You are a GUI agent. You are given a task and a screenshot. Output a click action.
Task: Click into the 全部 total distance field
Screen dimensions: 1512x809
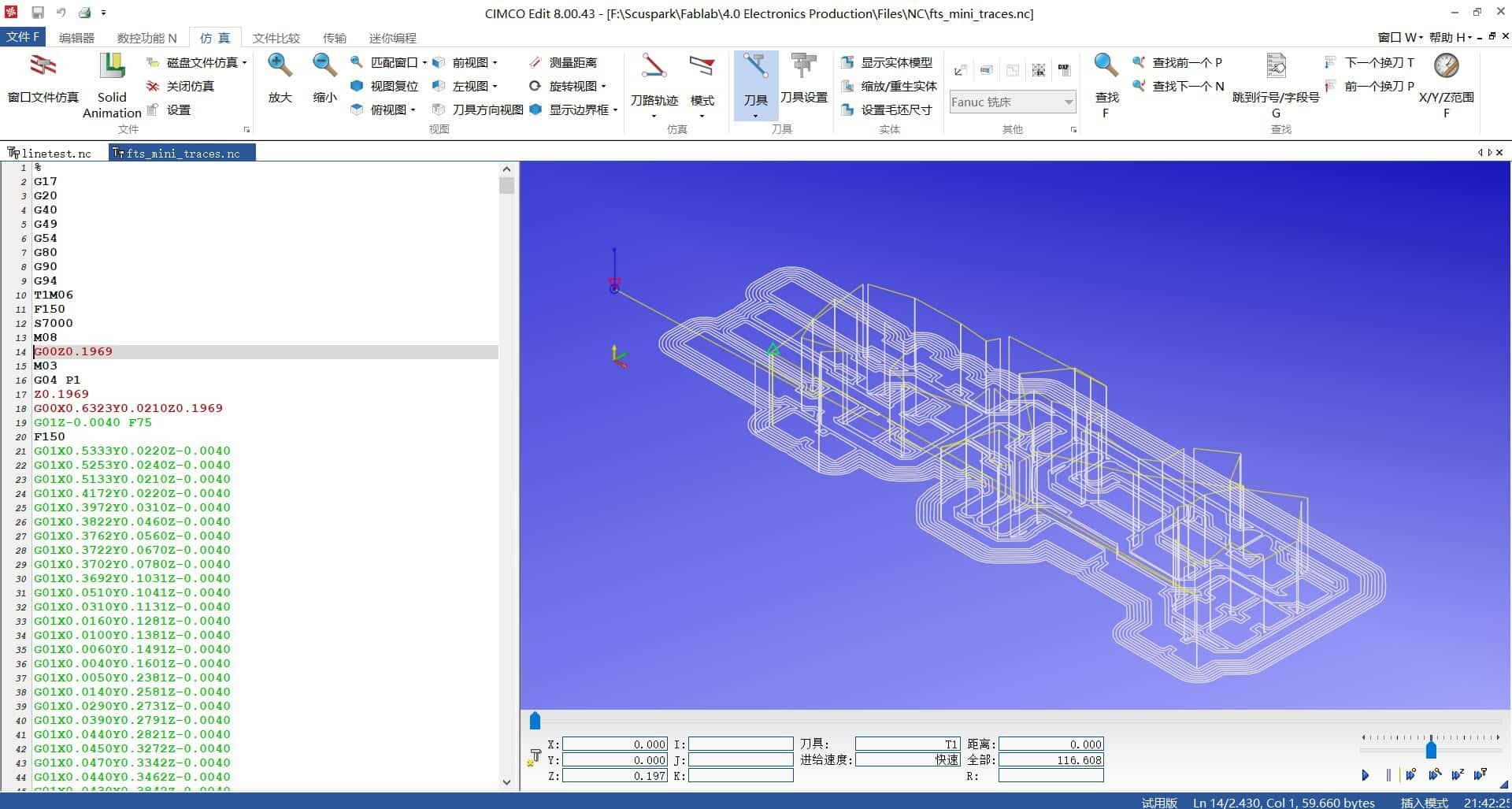[x=1051, y=760]
